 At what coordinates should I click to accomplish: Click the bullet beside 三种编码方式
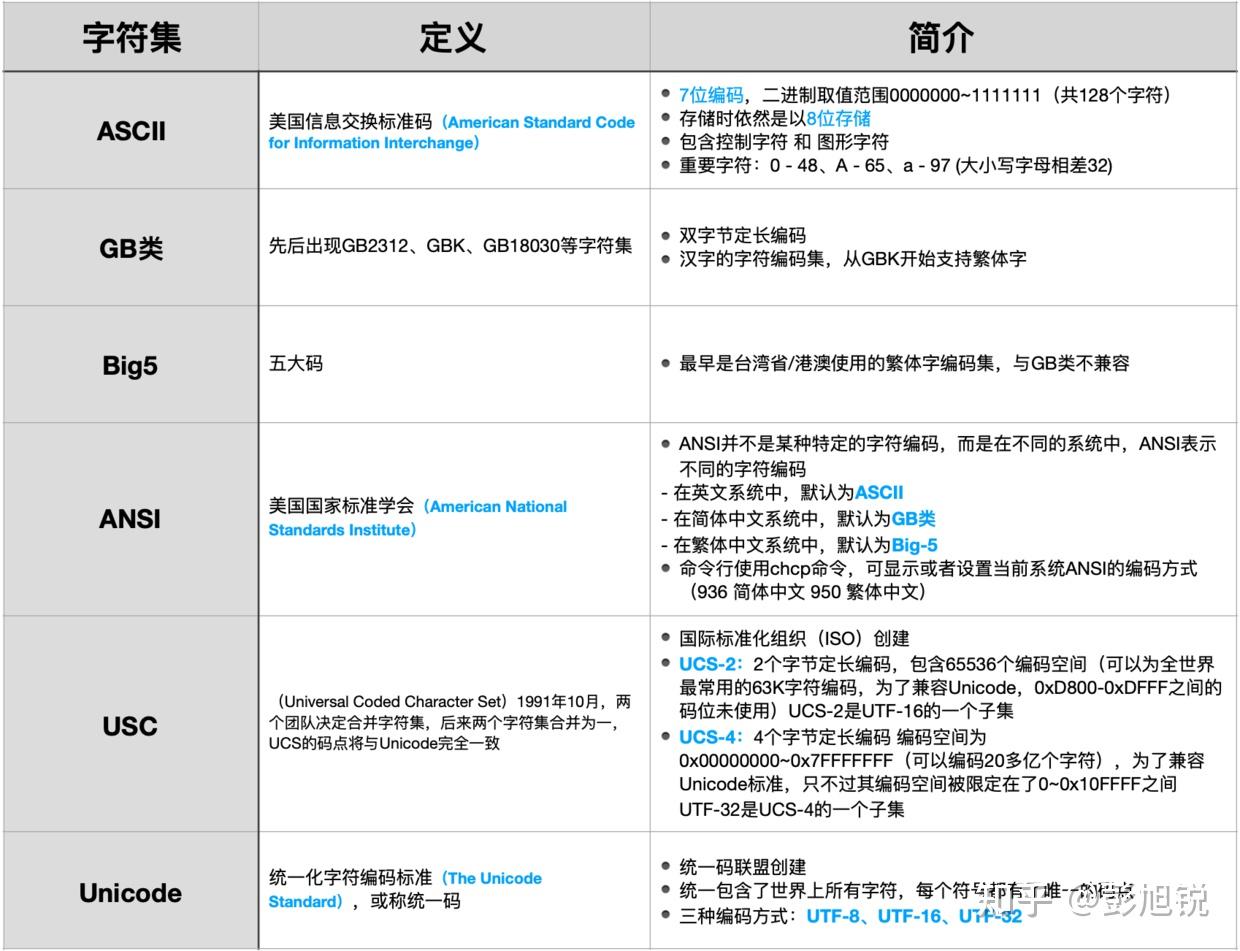coord(665,914)
